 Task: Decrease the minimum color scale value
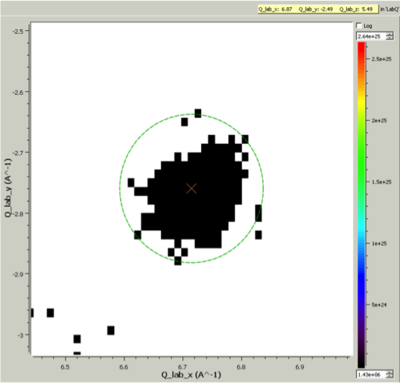(390, 377)
